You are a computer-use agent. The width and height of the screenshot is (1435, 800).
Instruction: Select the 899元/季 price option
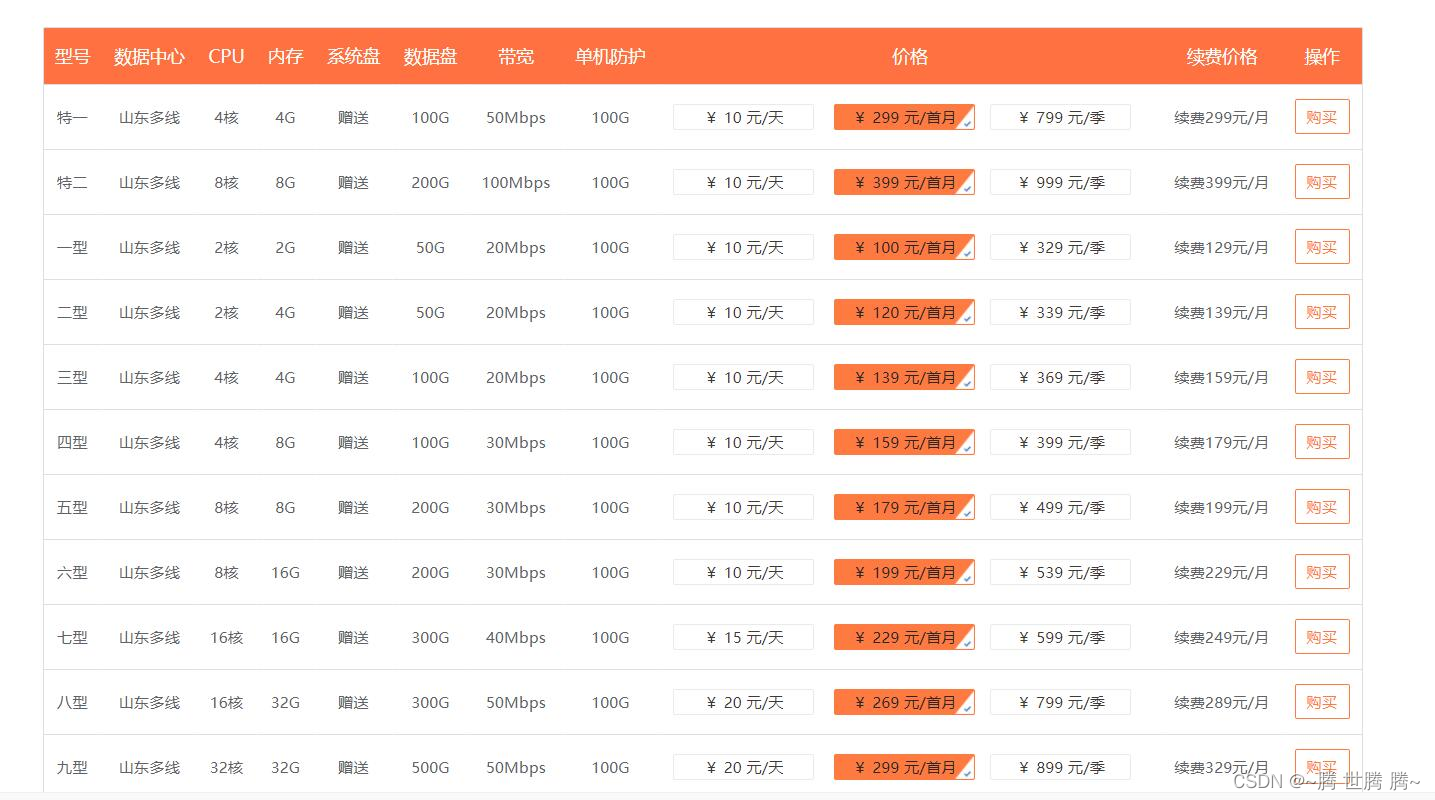(1060, 767)
